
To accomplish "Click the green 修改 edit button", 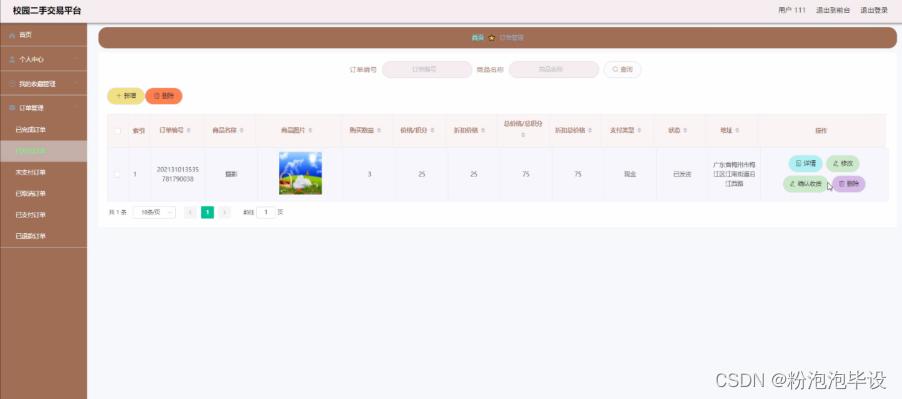I will (843, 164).
